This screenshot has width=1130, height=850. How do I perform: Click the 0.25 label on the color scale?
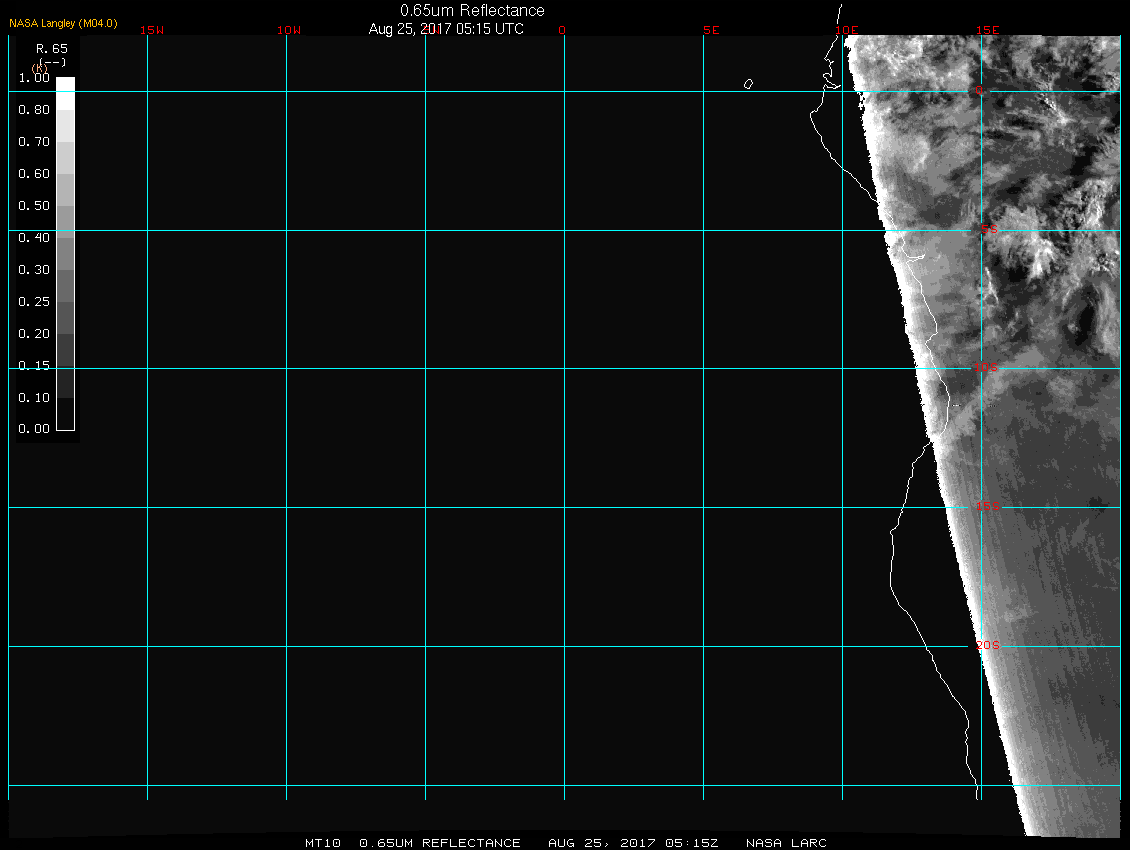click(34, 302)
